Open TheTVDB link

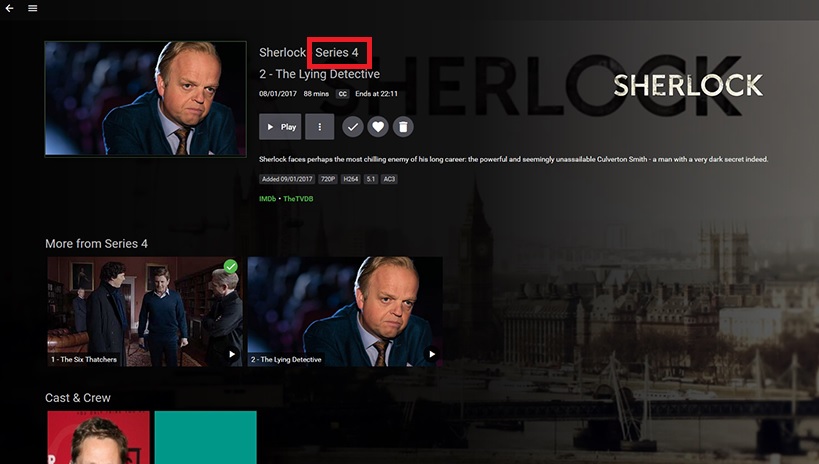click(298, 199)
